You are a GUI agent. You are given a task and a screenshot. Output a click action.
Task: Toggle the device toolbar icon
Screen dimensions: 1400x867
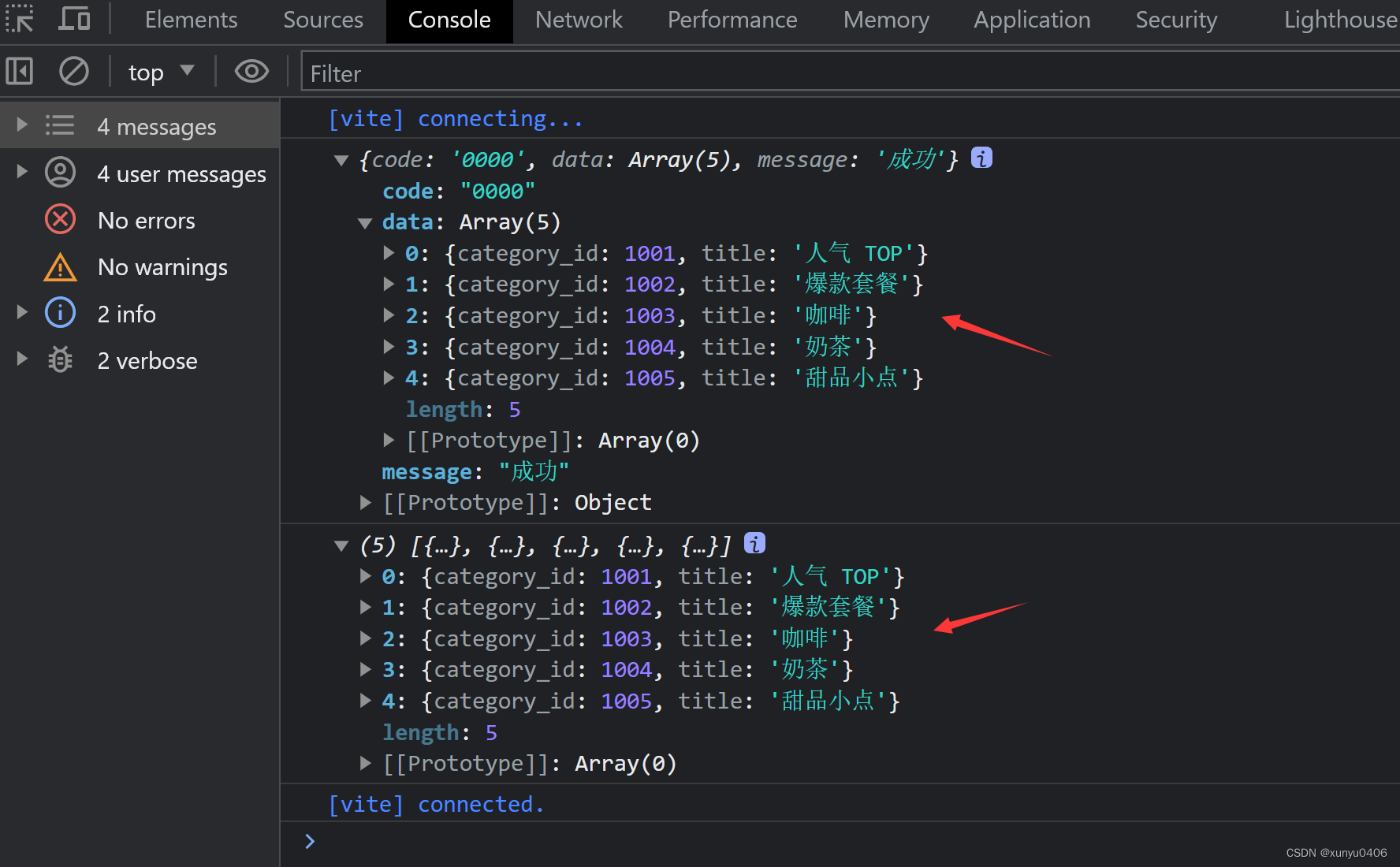pos(75,19)
